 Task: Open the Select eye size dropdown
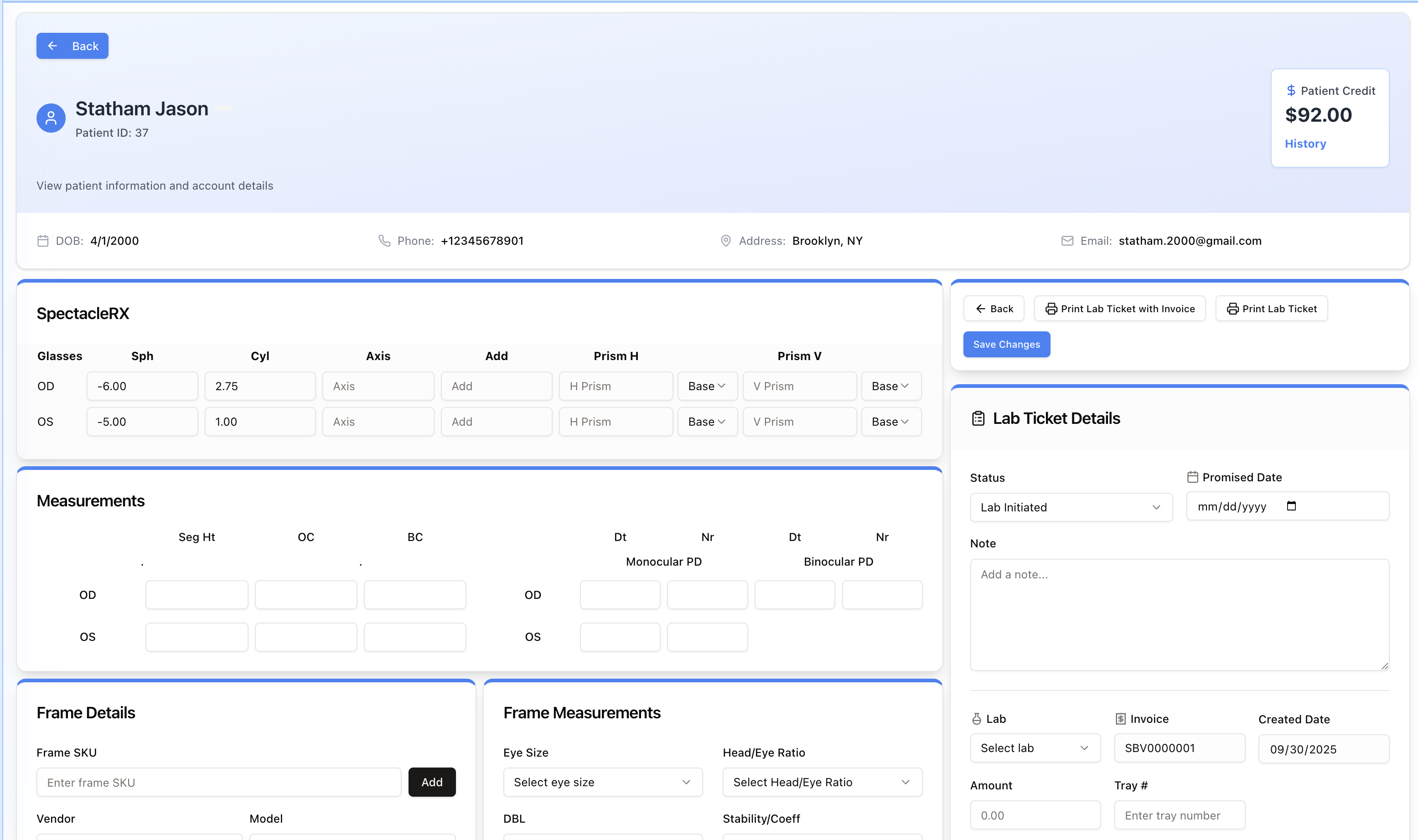tap(602, 782)
